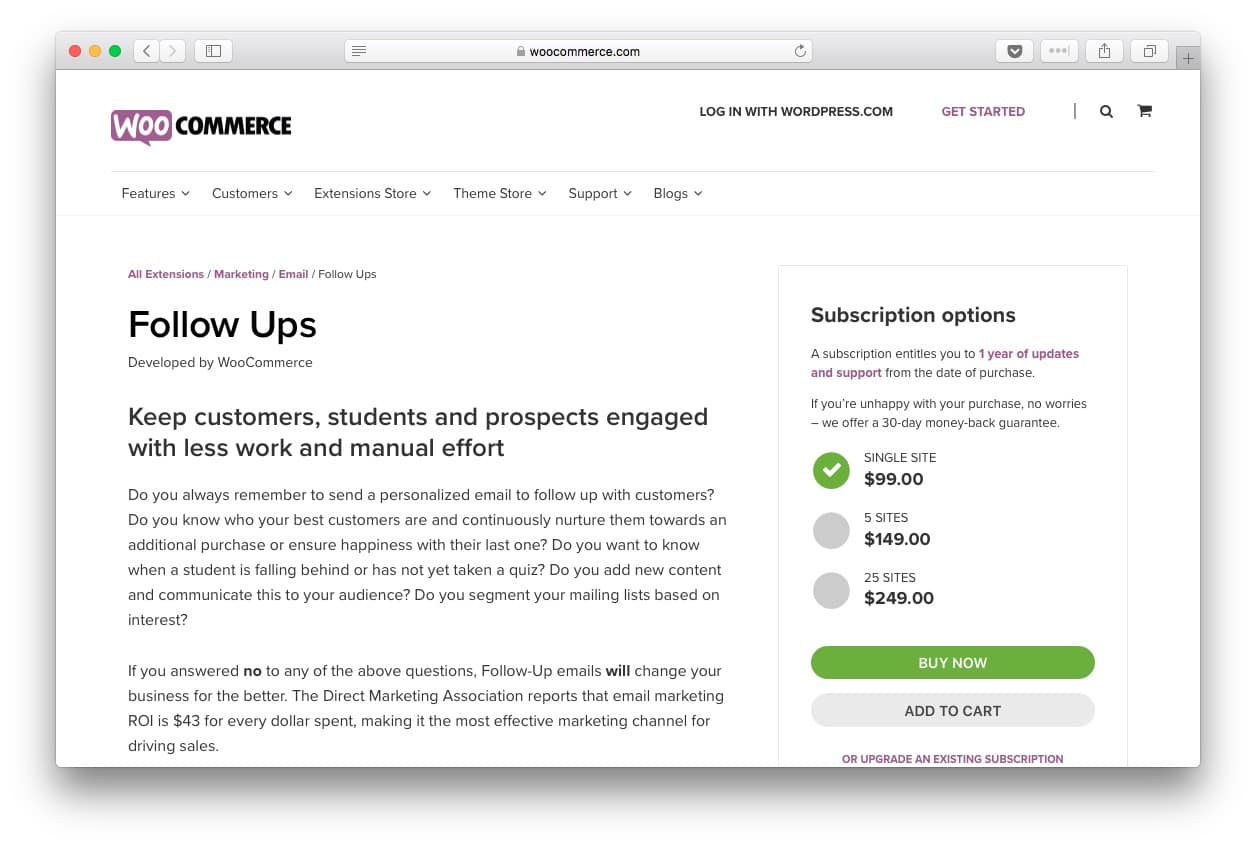
Task: Reload the page with refresh icon
Action: (x=800, y=51)
